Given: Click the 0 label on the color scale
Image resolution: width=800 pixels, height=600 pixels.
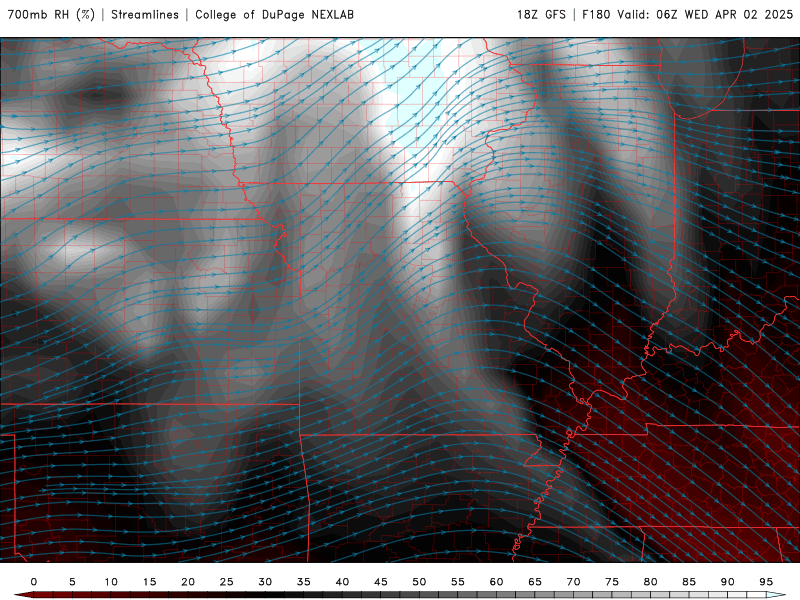Looking at the screenshot, I should pyautogui.click(x=34, y=582).
